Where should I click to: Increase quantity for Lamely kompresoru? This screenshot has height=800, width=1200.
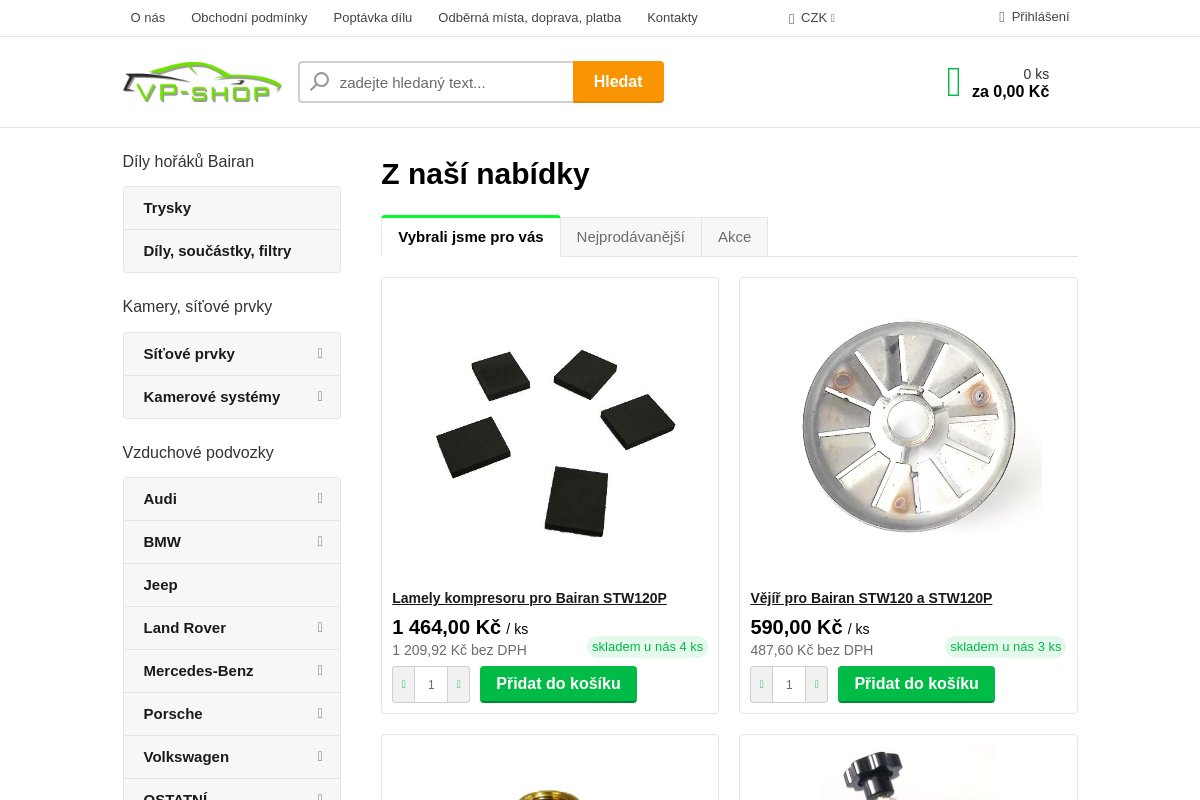click(458, 684)
